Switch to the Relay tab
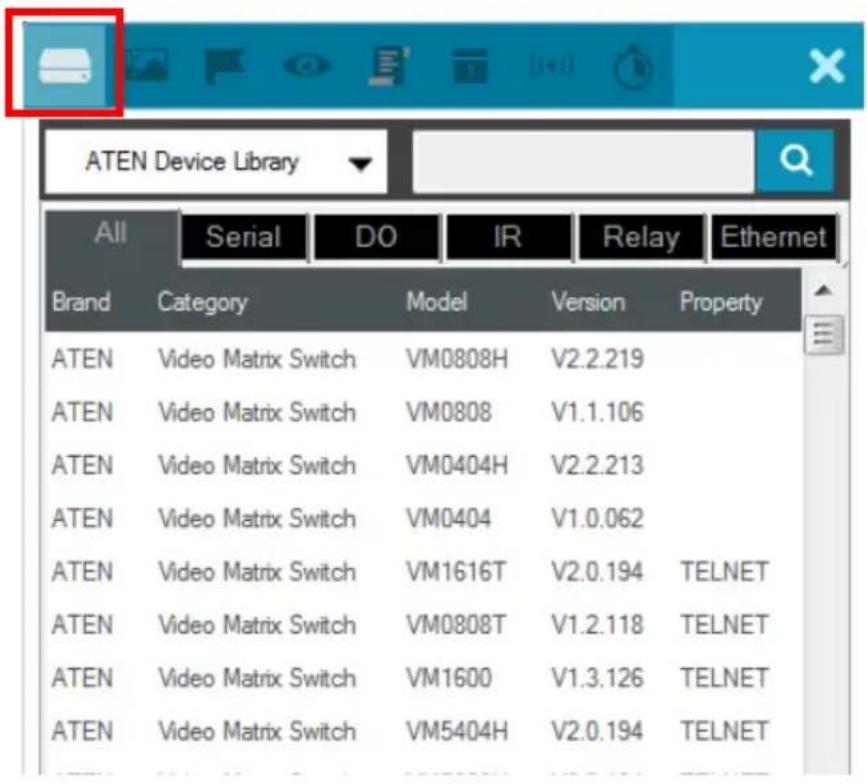 pyautogui.click(x=641, y=237)
